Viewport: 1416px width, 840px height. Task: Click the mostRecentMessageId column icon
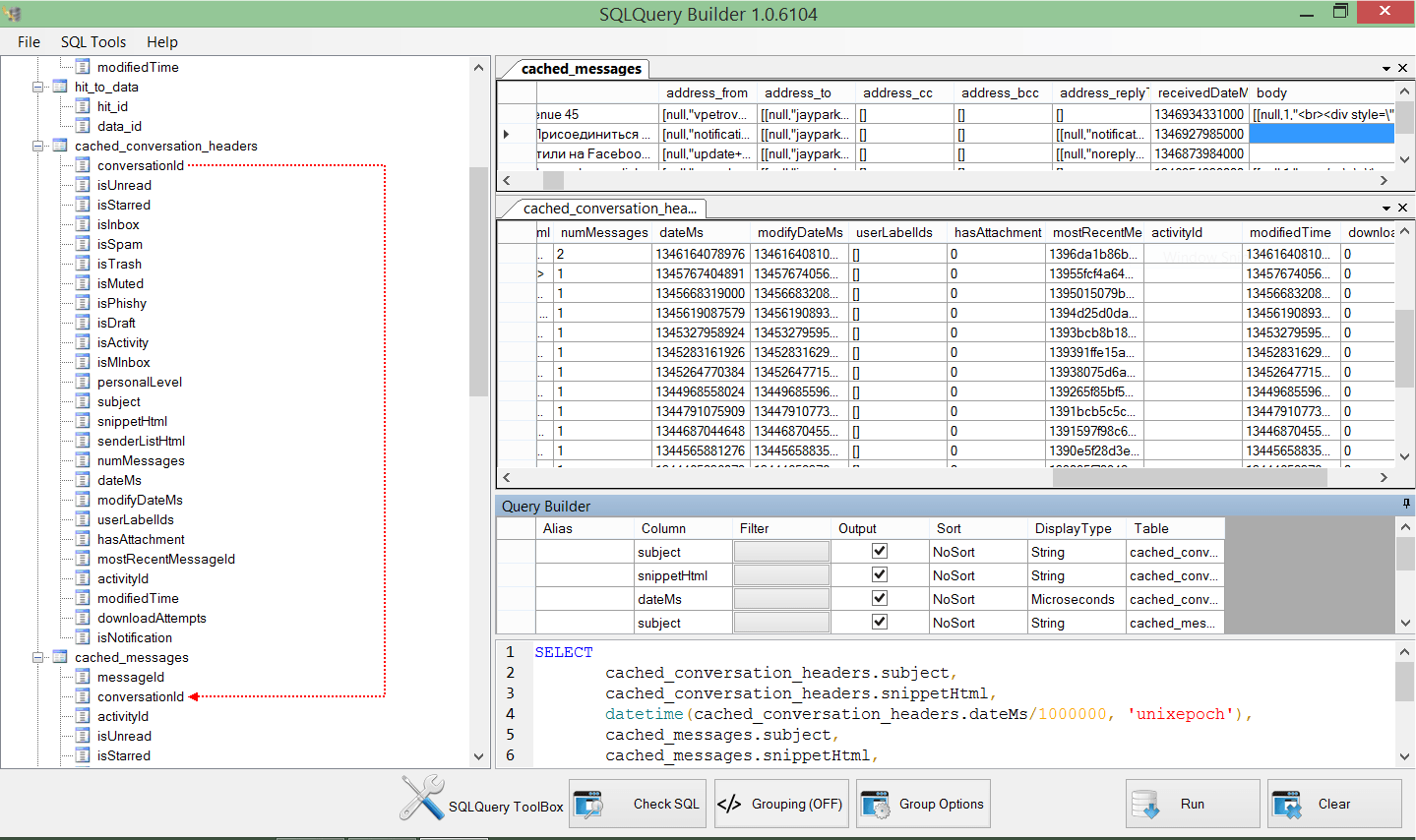[x=84, y=559]
